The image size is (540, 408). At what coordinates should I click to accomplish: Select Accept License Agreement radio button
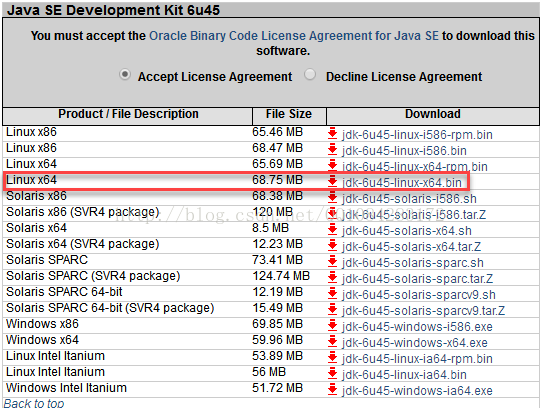125,74
